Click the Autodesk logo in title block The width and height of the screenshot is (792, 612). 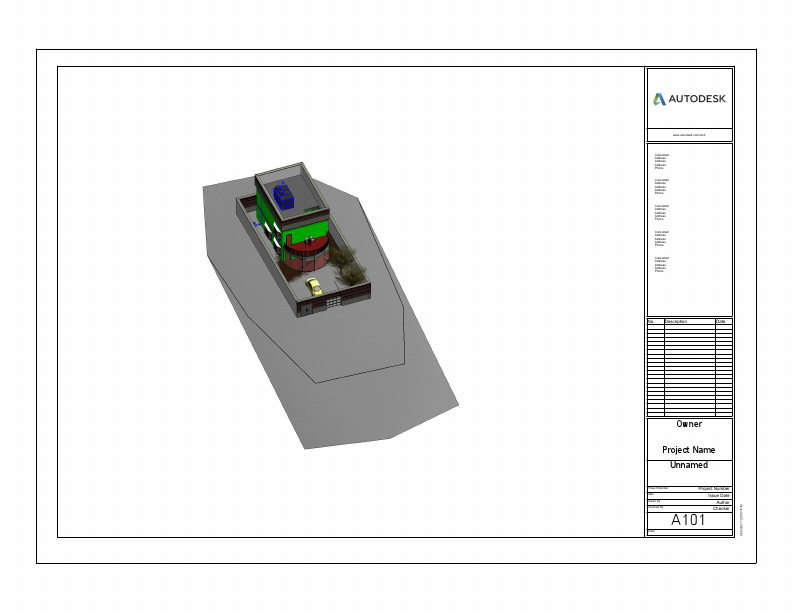tap(689, 99)
